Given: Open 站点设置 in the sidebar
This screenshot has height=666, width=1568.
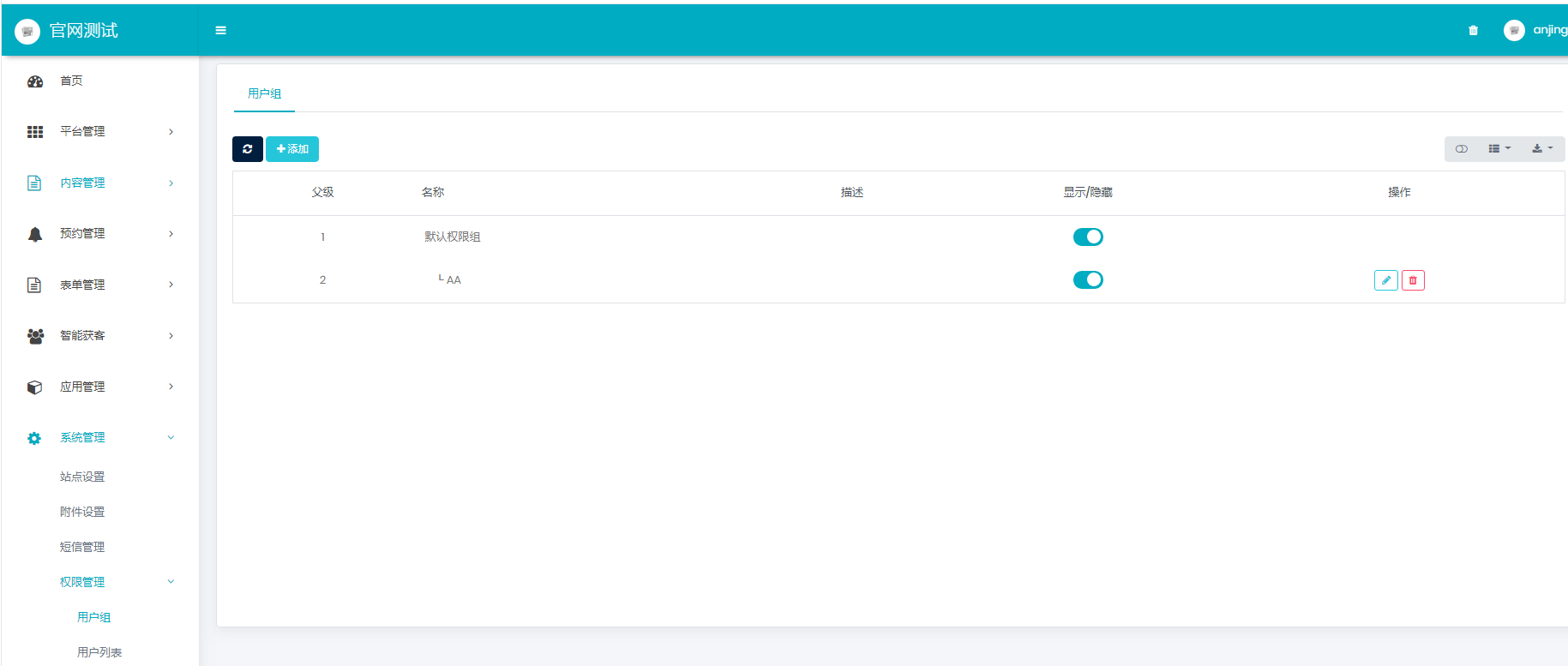Looking at the screenshot, I should [82, 477].
